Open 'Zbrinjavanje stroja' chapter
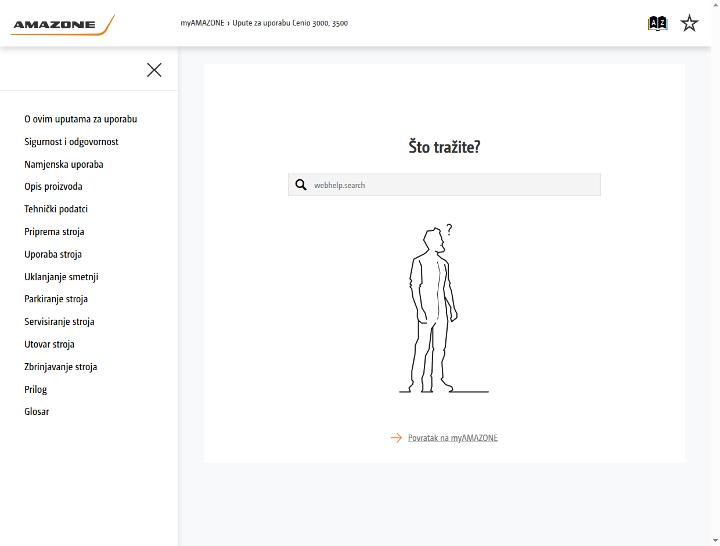720x546 pixels. (x=61, y=366)
